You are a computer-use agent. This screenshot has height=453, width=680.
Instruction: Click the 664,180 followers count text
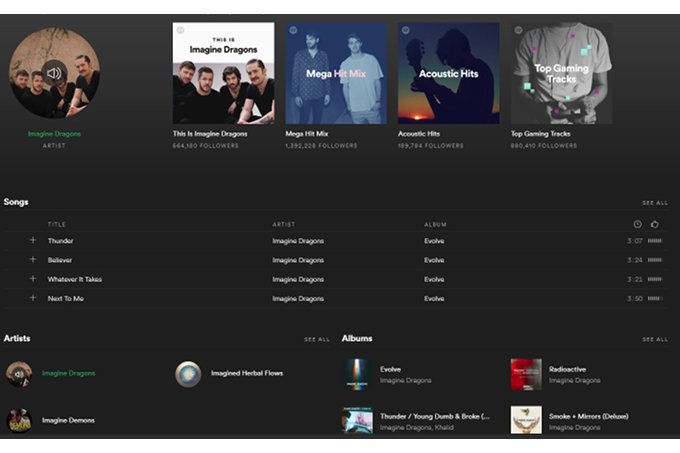click(x=206, y=146)
